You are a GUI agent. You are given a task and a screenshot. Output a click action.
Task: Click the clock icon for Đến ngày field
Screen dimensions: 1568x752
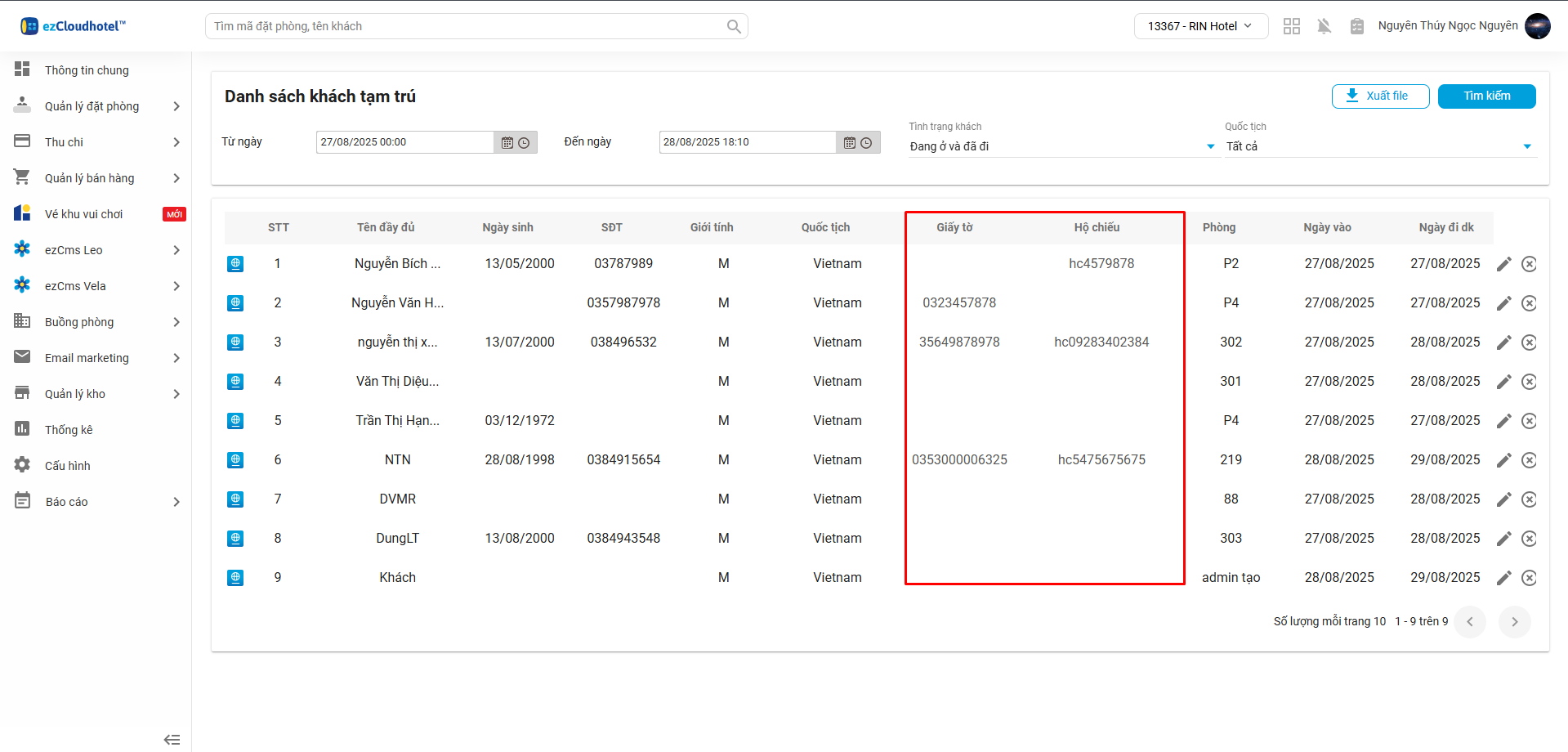(866, 143)
